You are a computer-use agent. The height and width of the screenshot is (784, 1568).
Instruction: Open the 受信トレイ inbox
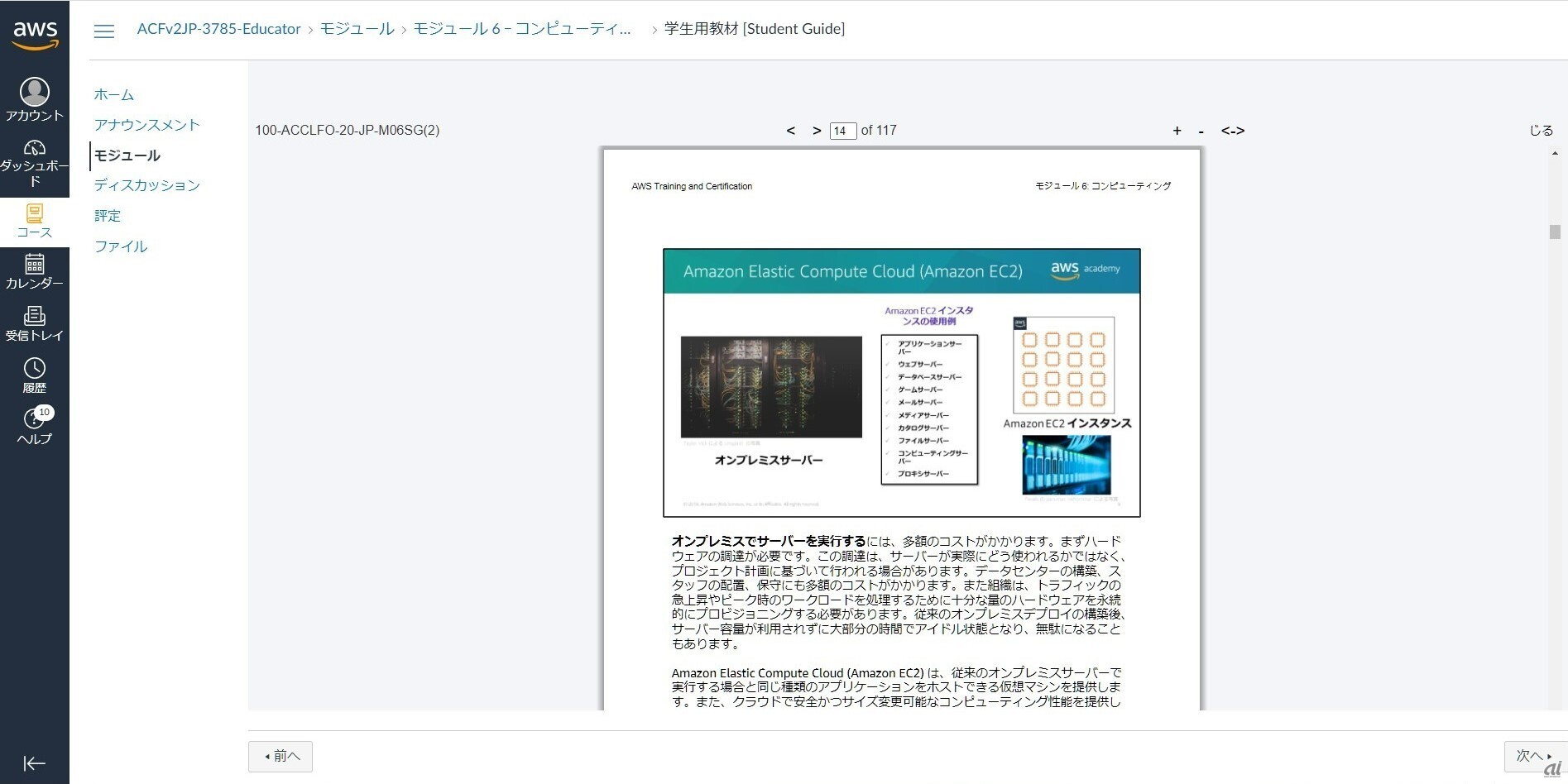coord(35,323)
